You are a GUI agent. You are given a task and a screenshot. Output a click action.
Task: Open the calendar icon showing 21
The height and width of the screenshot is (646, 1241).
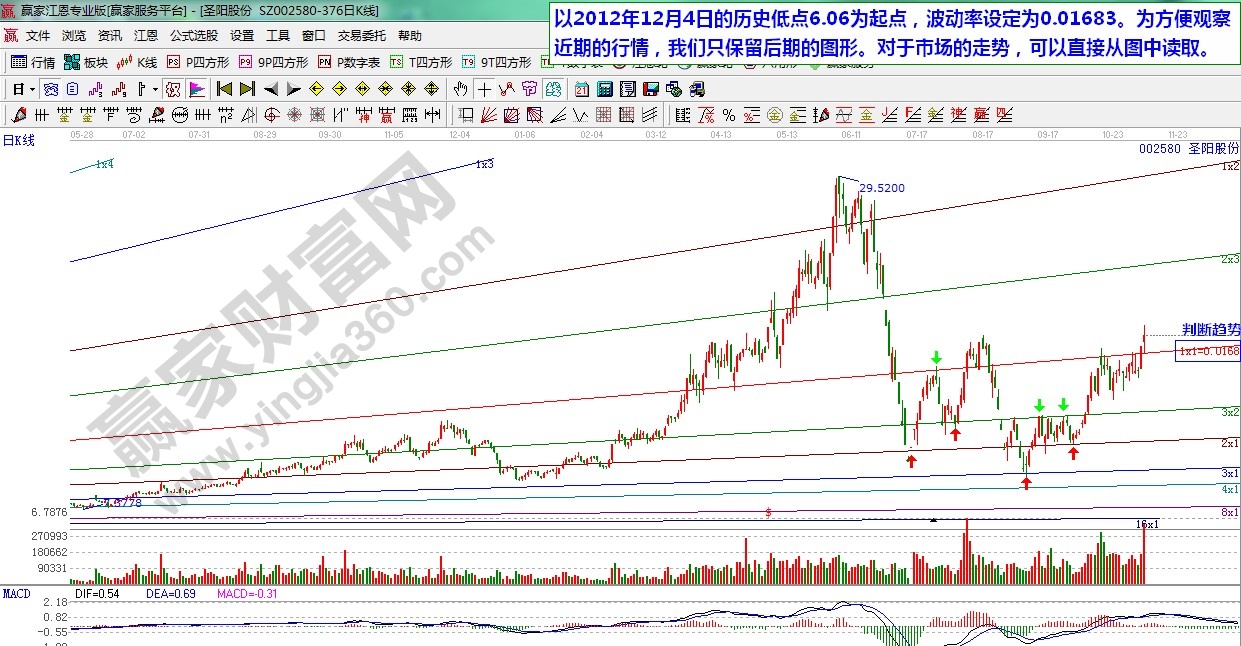coord(581,89)
